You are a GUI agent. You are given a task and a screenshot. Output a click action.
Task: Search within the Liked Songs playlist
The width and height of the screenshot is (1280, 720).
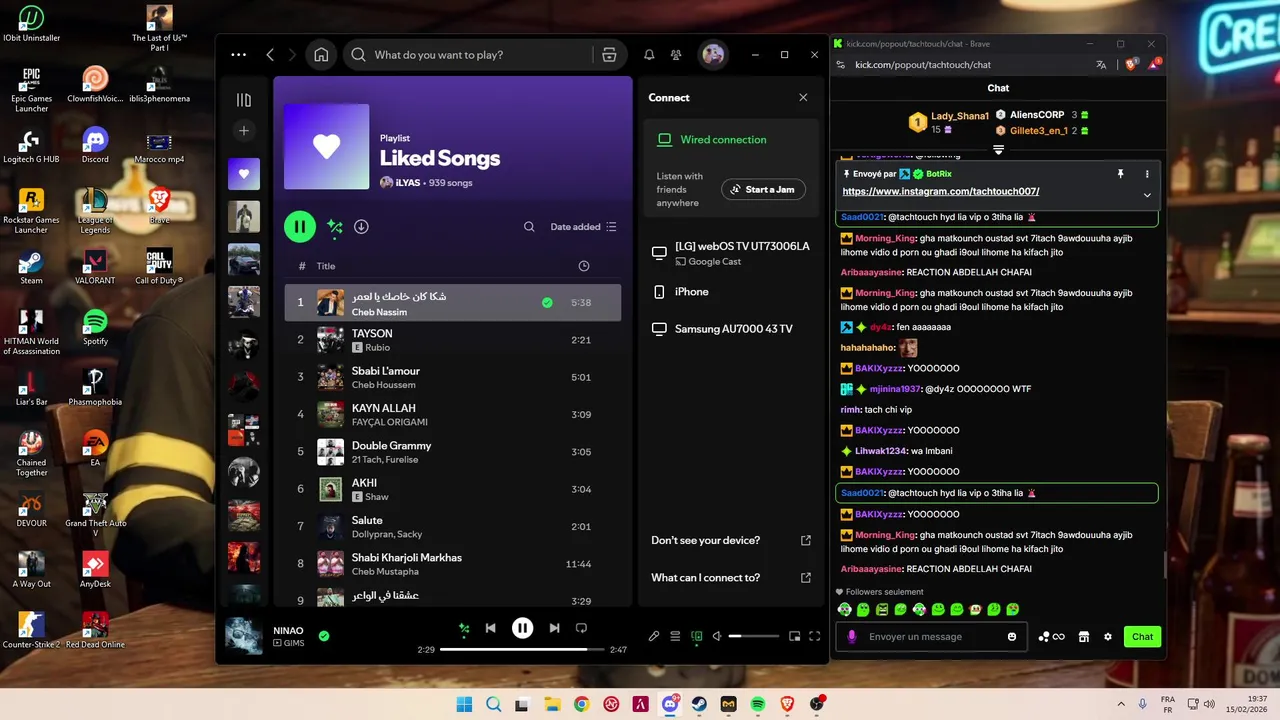pos(529,227)
